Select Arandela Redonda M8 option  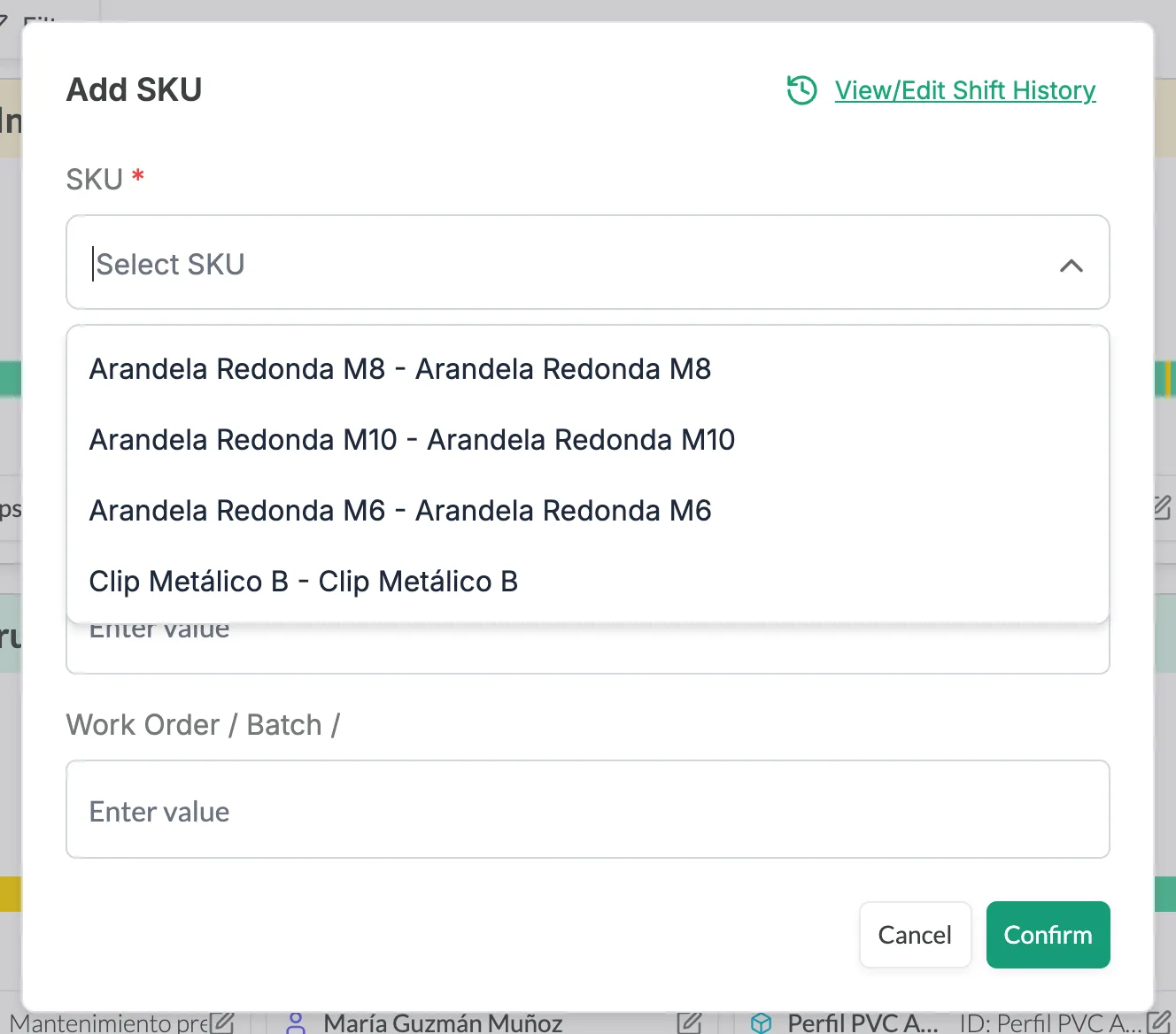pos(588,369)
